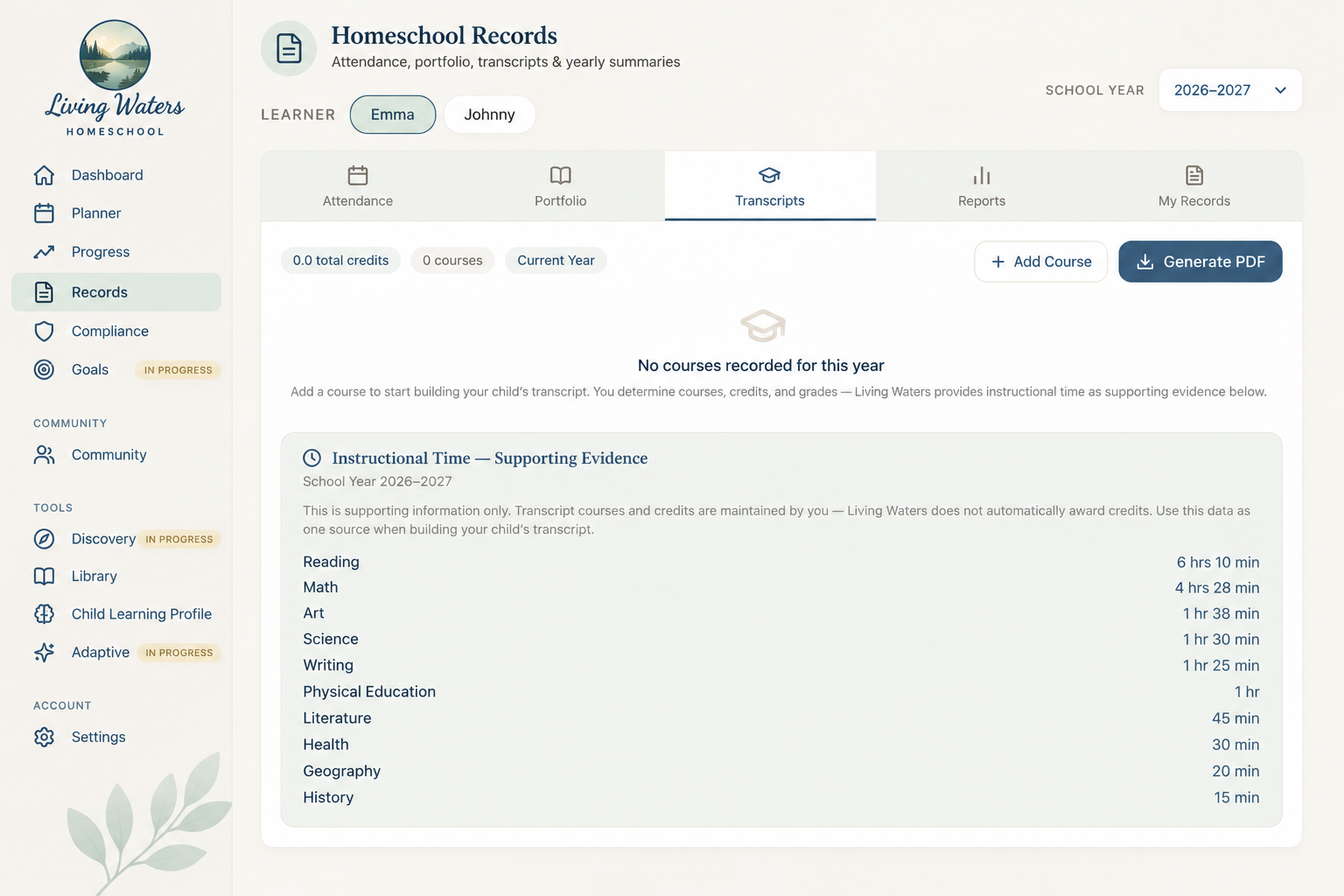1344x896 pixels.
Task: Click the 0 courses chip
Action: pyautogui.click(x=452, y=261)
